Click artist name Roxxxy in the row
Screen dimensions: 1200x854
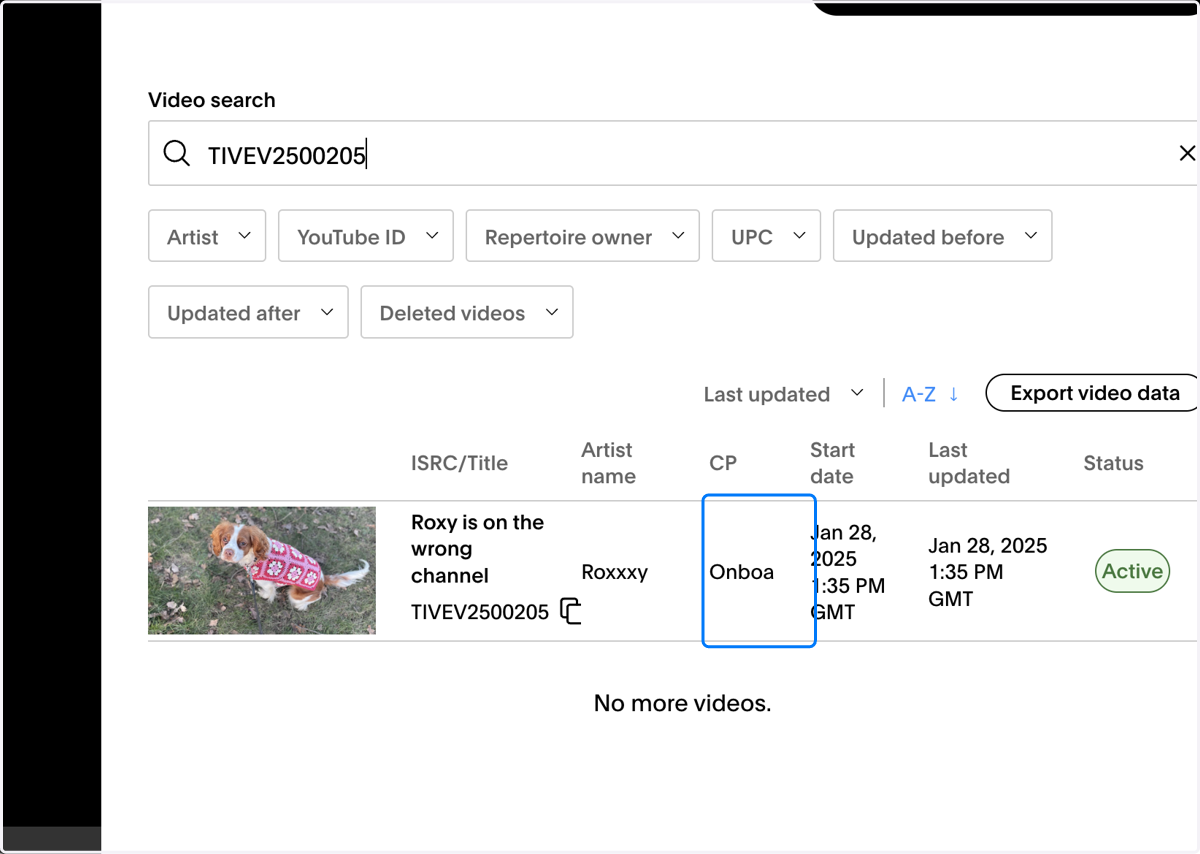(x=615, y=572)
